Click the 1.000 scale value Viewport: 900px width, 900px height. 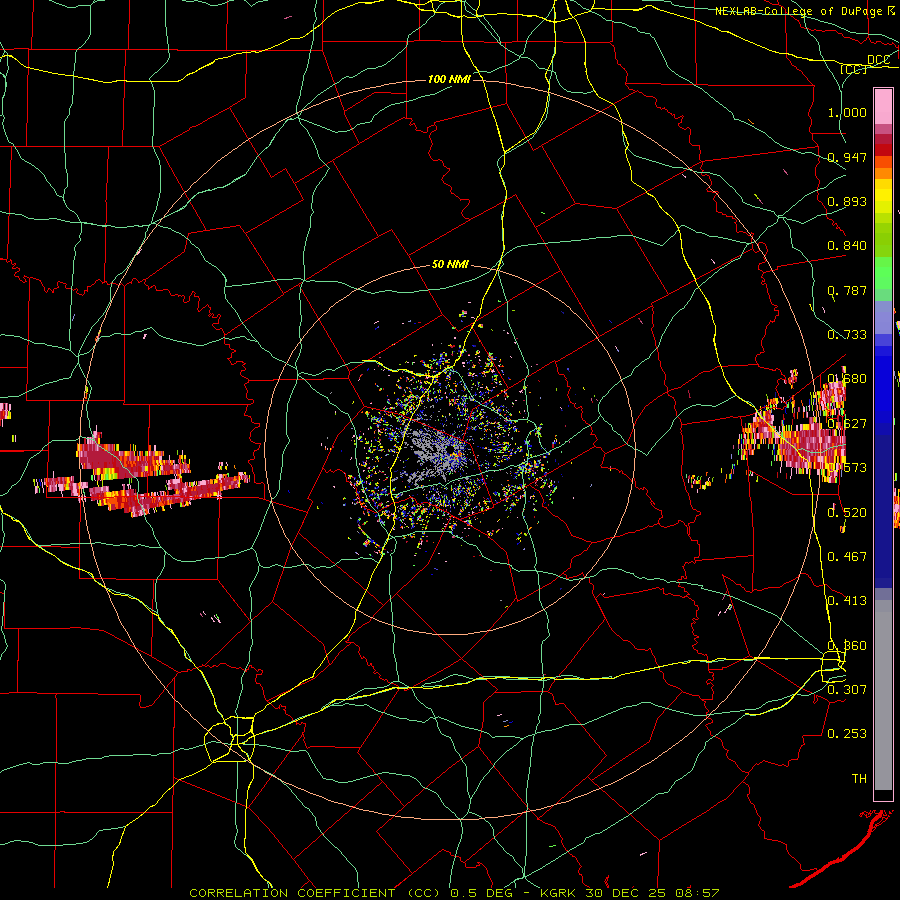point(847,112)
